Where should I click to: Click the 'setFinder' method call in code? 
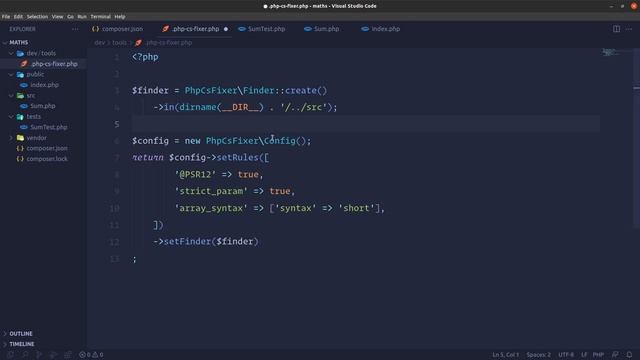pos(187,242)
